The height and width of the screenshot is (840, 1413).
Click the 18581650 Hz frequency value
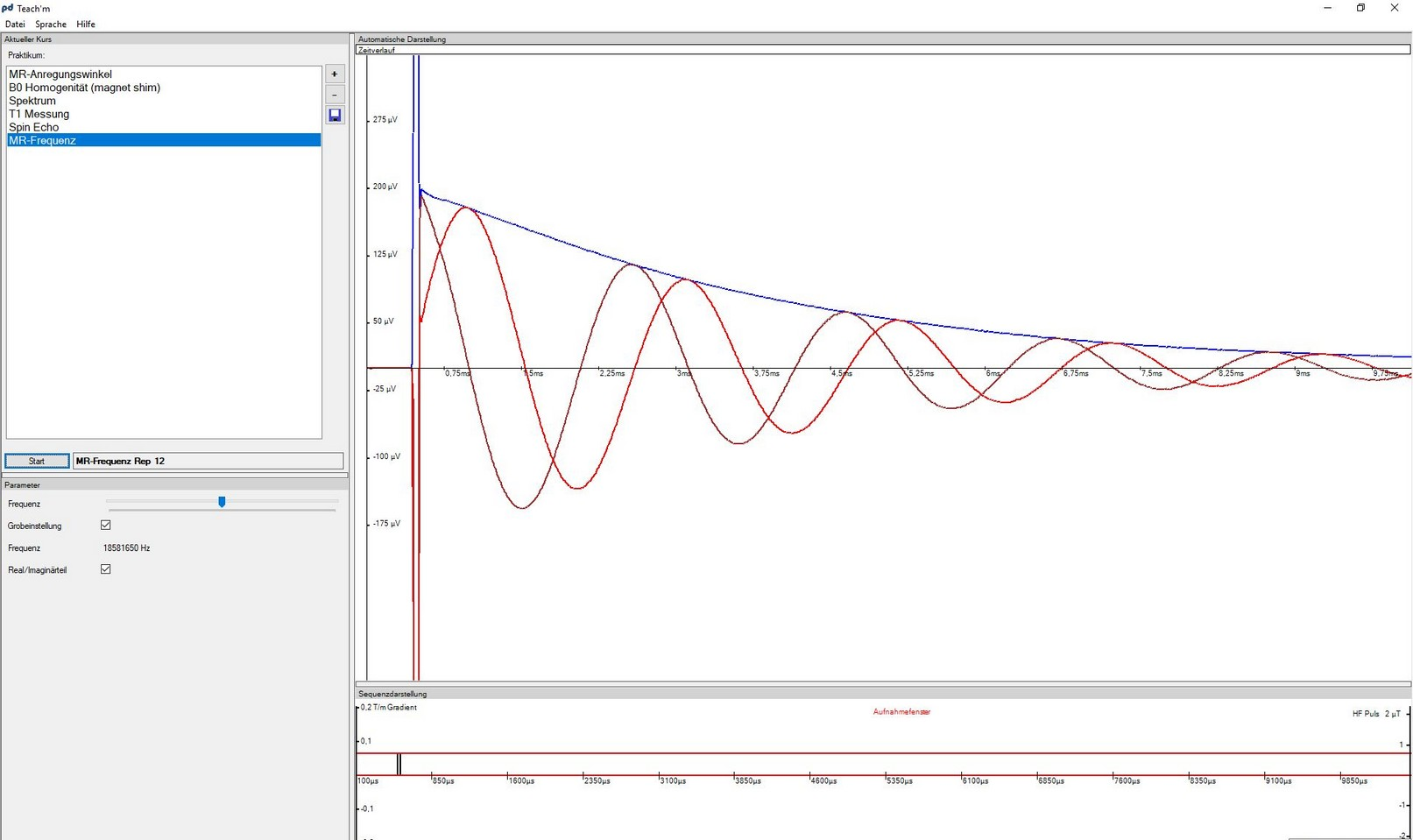point(126,548)
